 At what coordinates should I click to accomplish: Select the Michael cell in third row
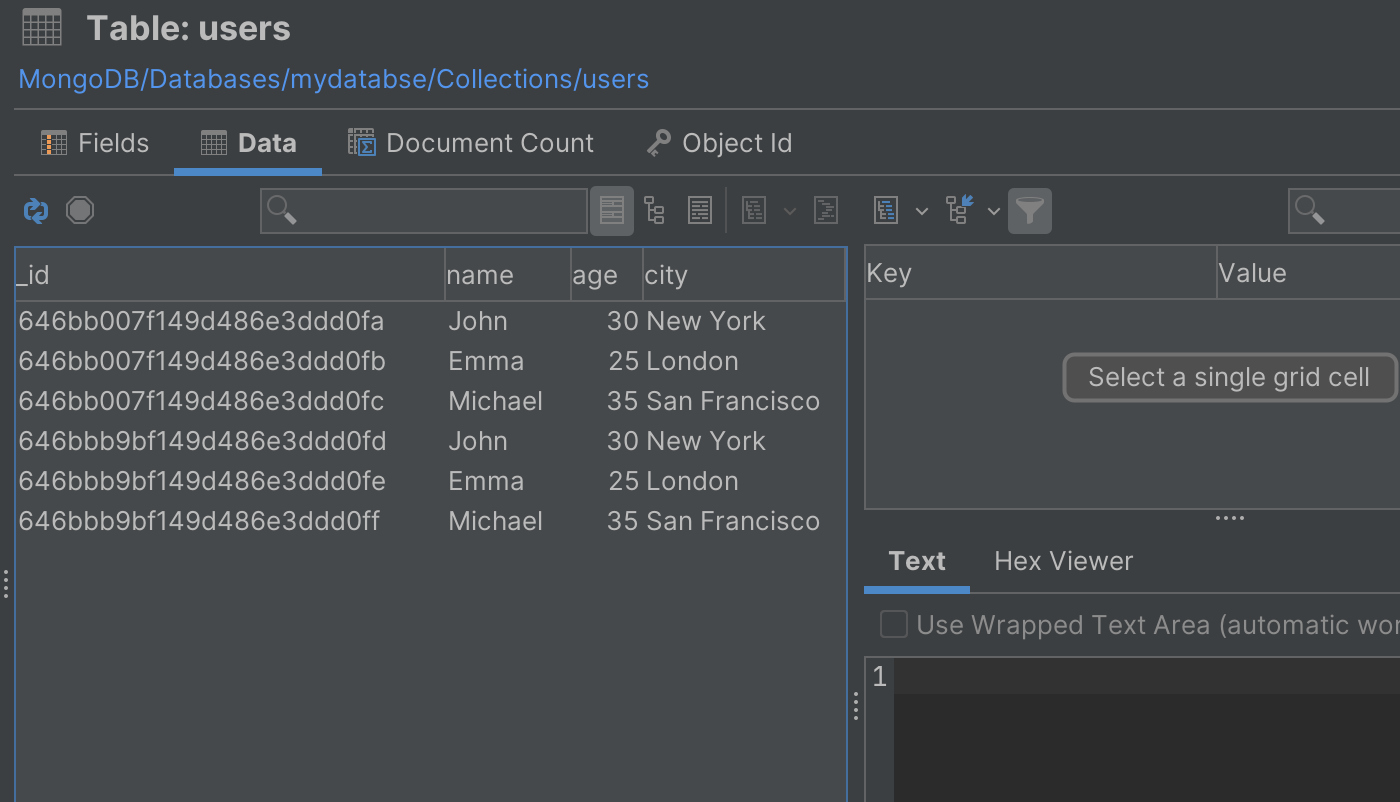(496, 401)
